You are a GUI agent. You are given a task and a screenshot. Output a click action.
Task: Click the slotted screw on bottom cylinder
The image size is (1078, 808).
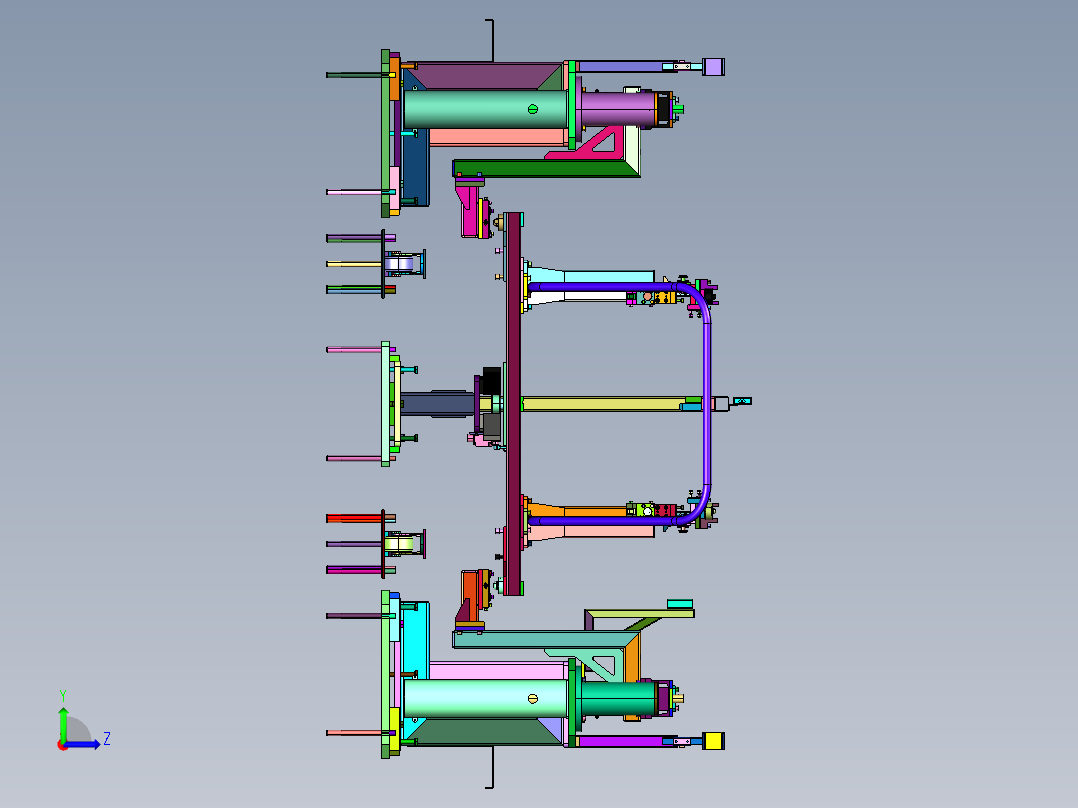(533, 699)
